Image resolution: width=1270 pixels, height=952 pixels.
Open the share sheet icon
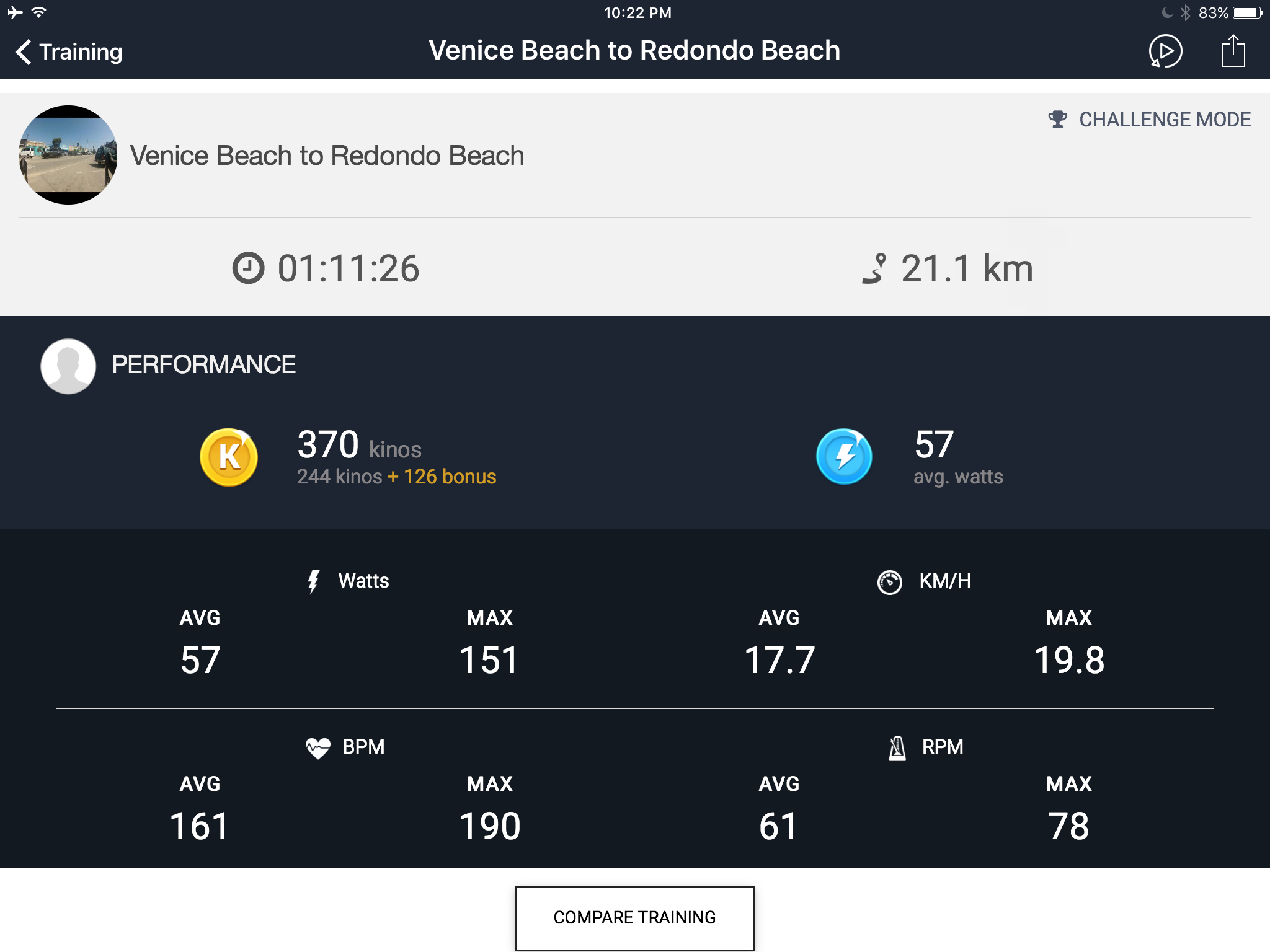click(x=1233, y=51)
